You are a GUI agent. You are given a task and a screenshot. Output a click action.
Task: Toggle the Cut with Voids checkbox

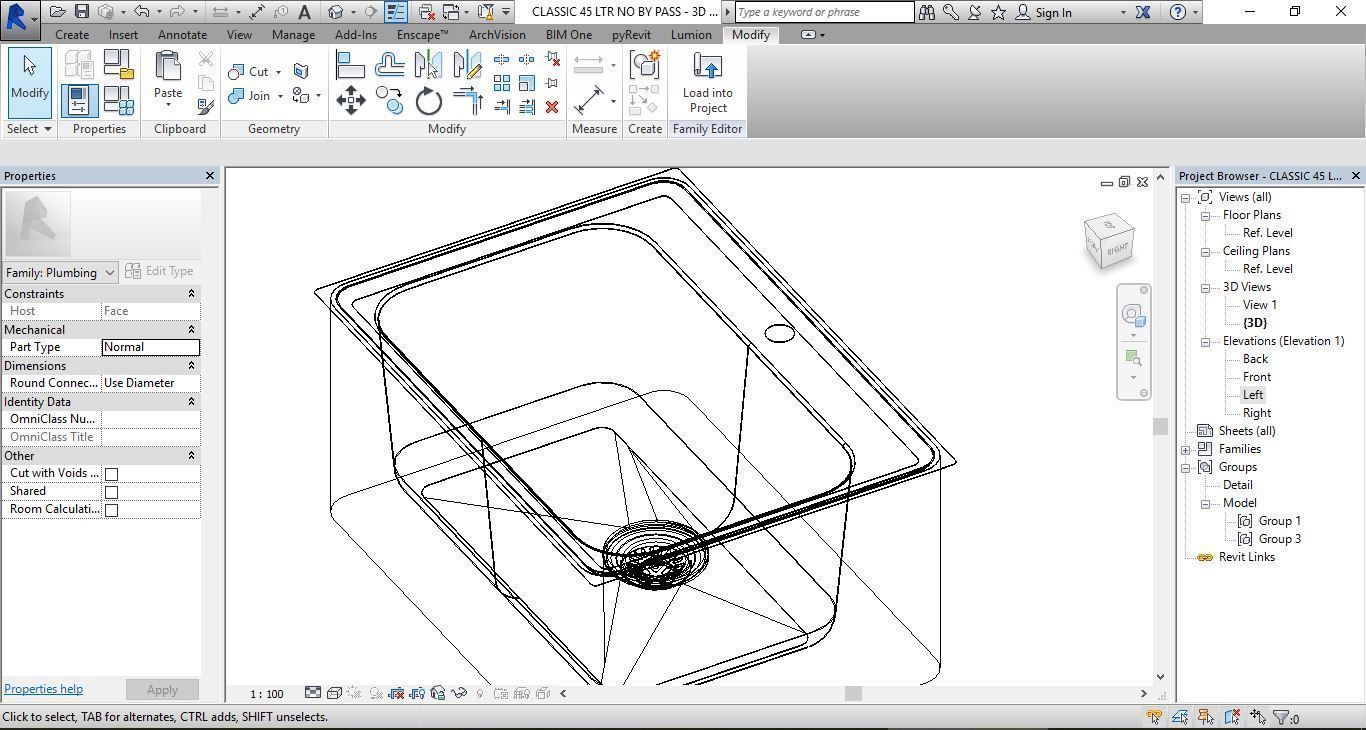coord(111,474)
